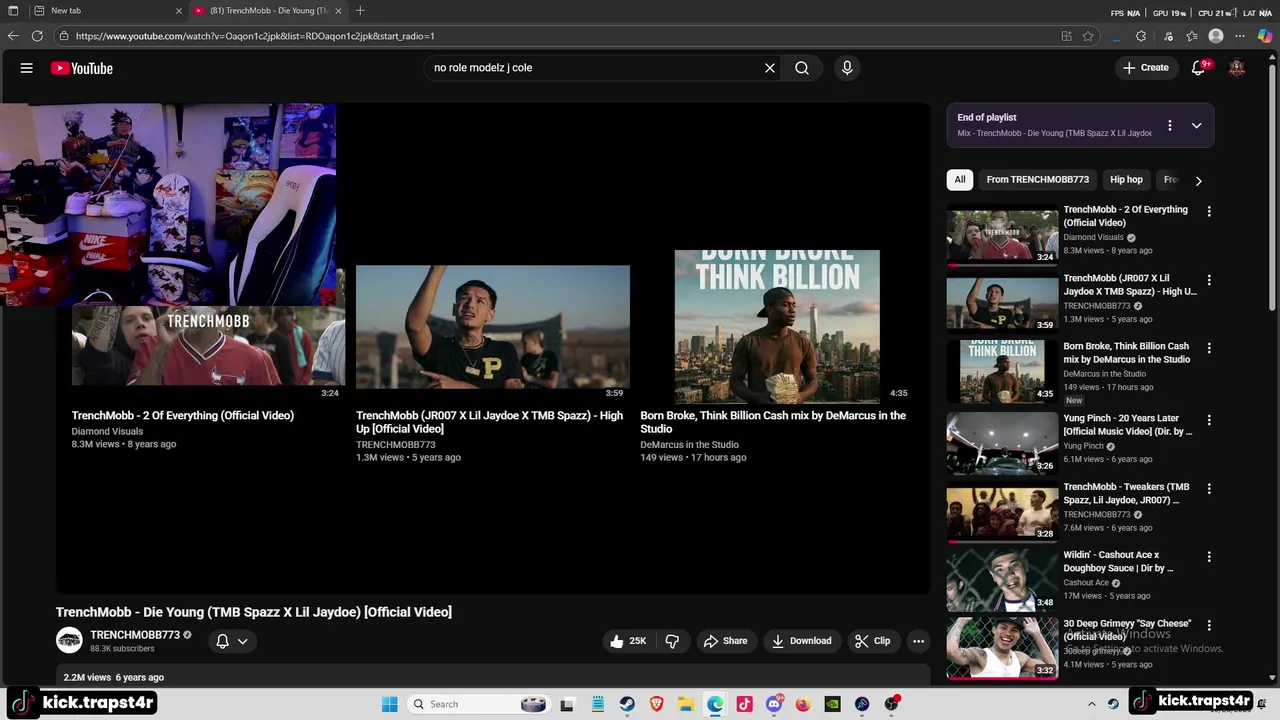Open browser extensions puzzle icon

(x=1141, y=36)
